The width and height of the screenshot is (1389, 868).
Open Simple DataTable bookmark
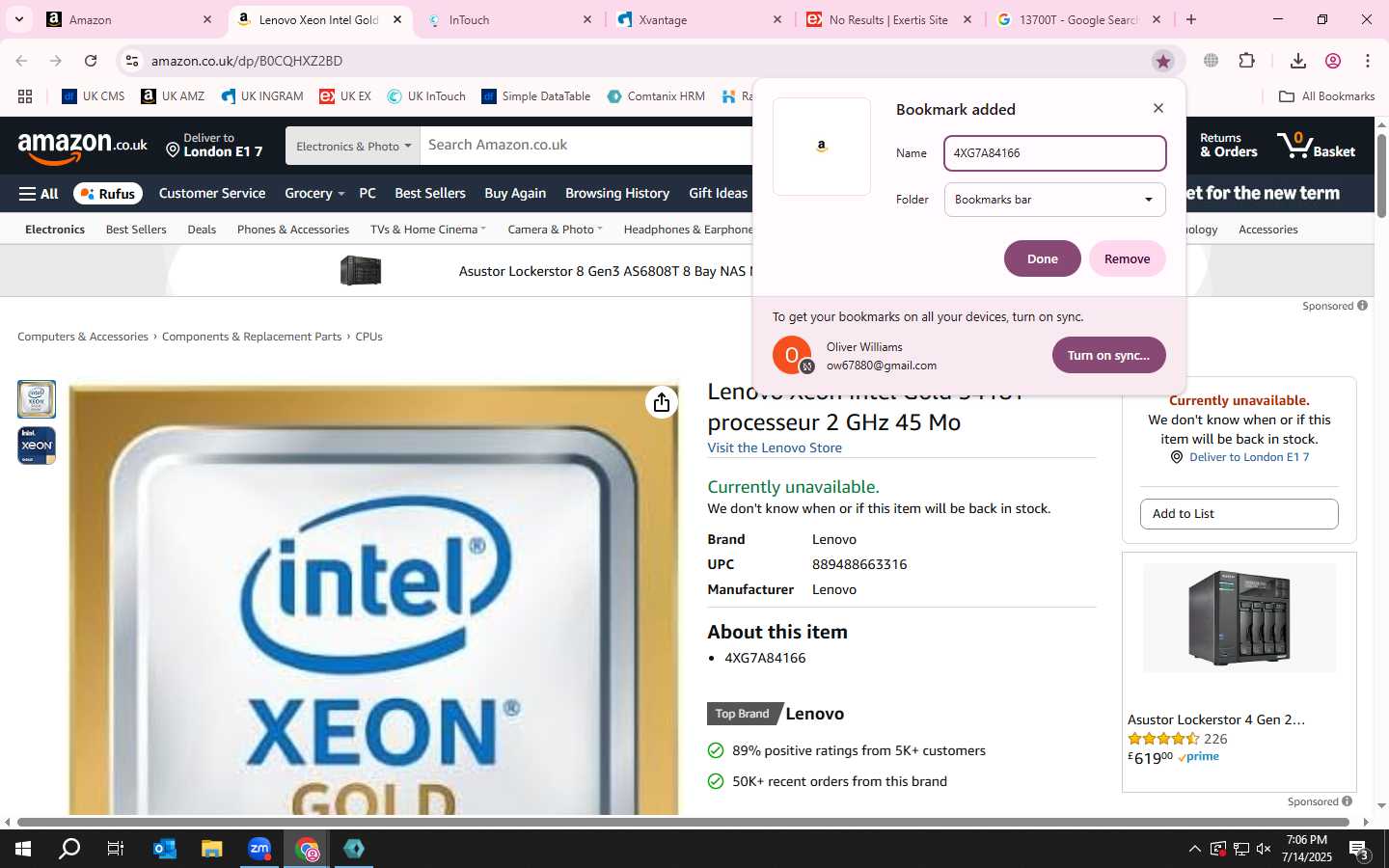535,96
